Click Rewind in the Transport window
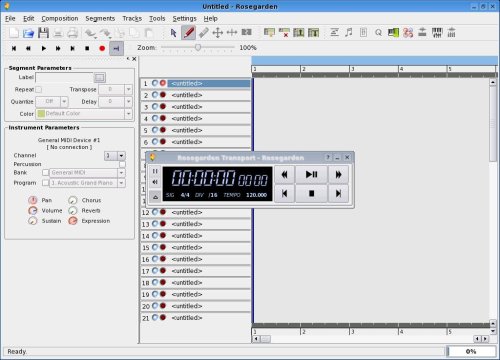500x360 pixels. 284,174
